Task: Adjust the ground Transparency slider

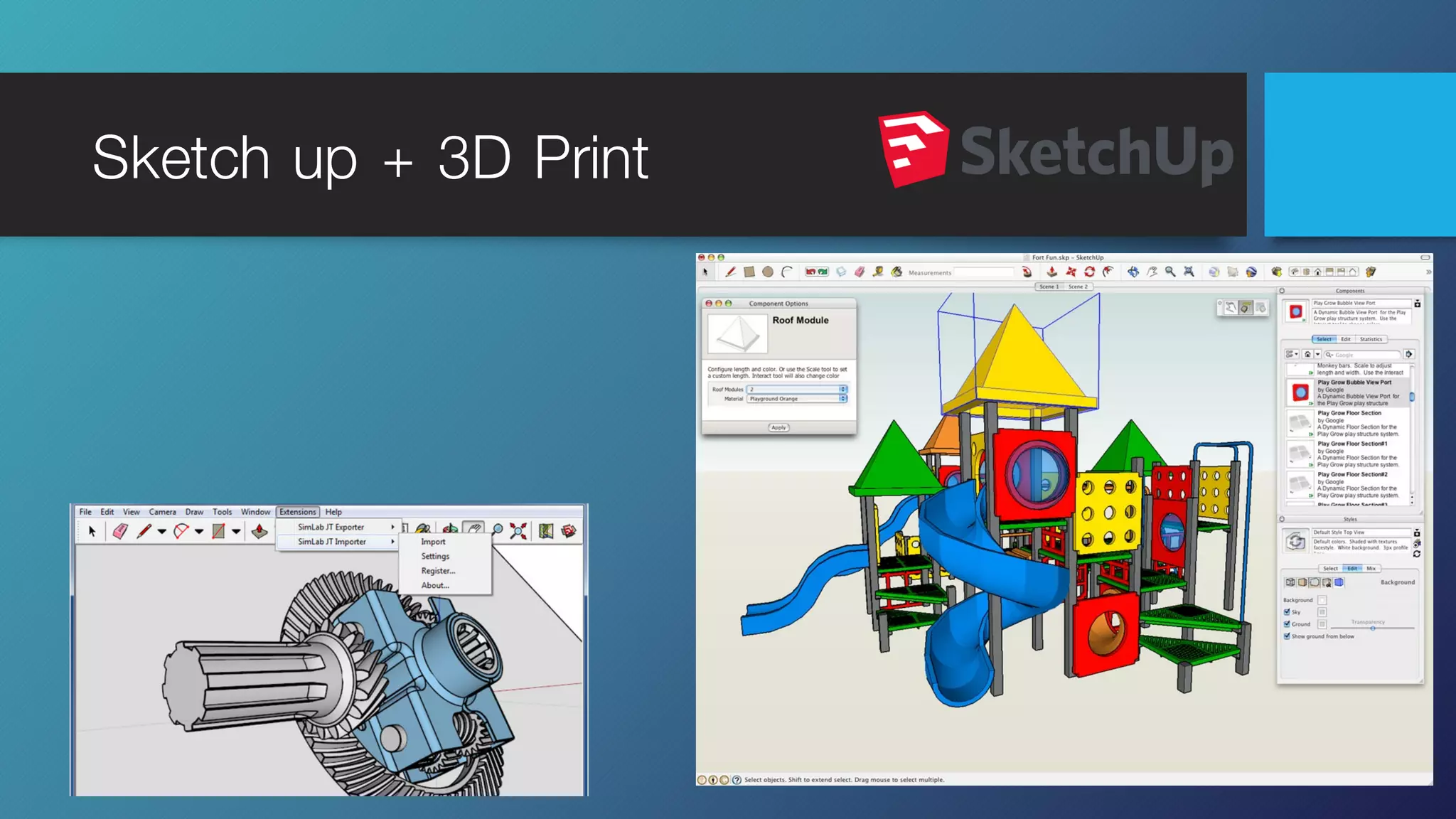Action: 1373,628
